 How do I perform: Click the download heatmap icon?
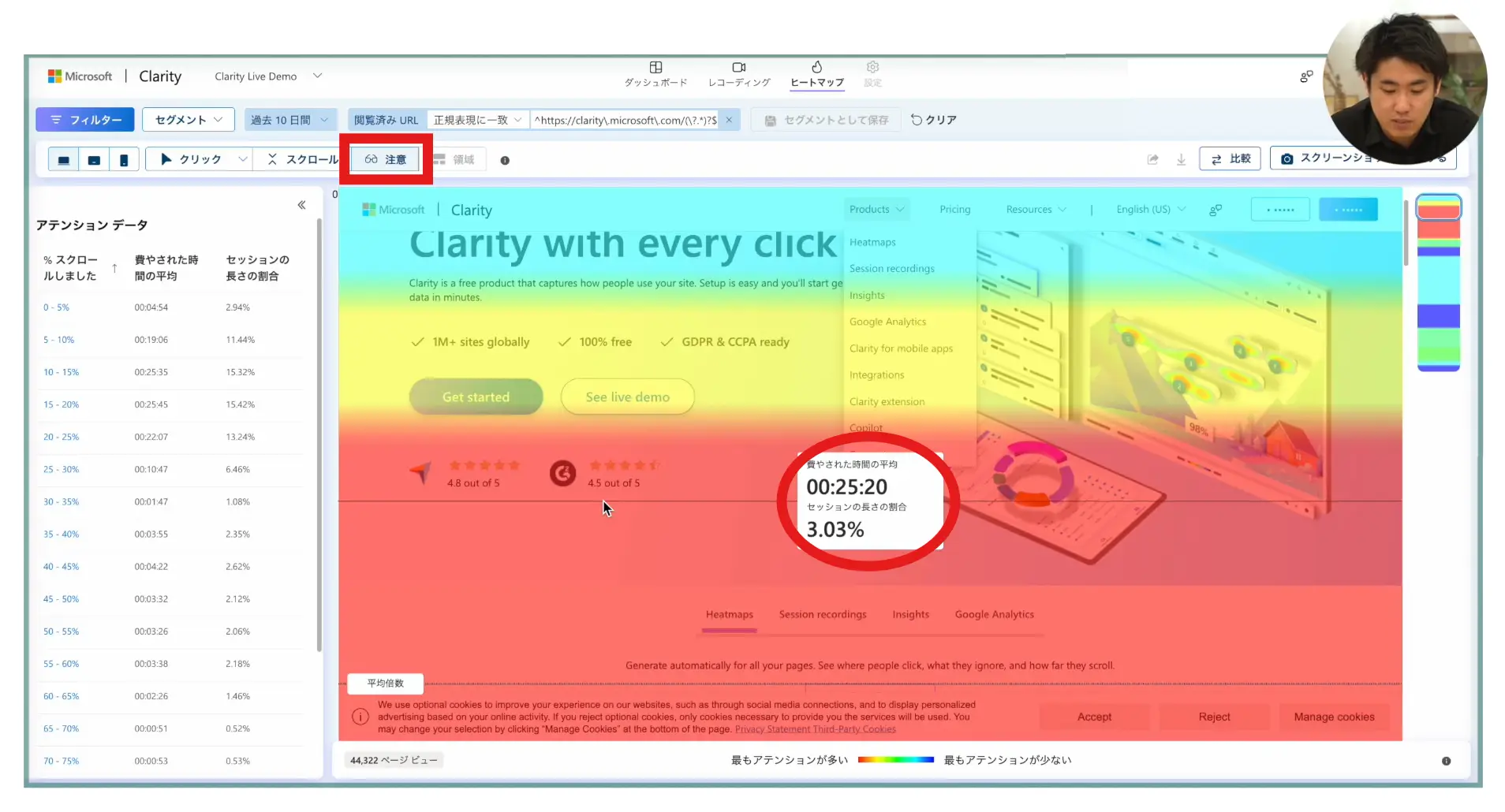tap(1181, 160)
